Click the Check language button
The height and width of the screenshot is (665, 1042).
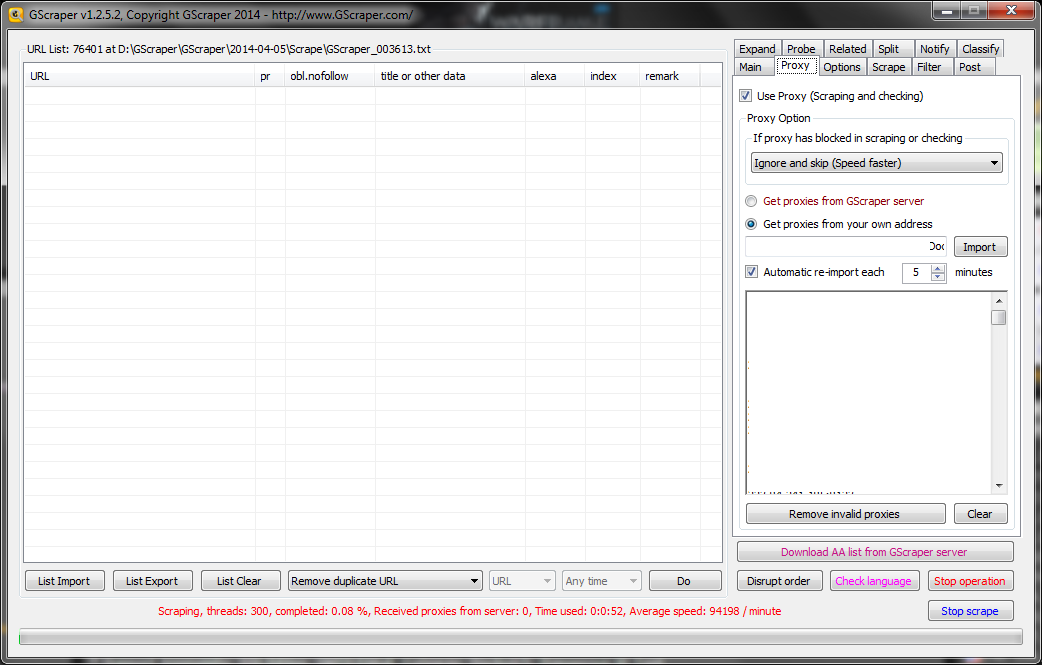coord(874,581)
